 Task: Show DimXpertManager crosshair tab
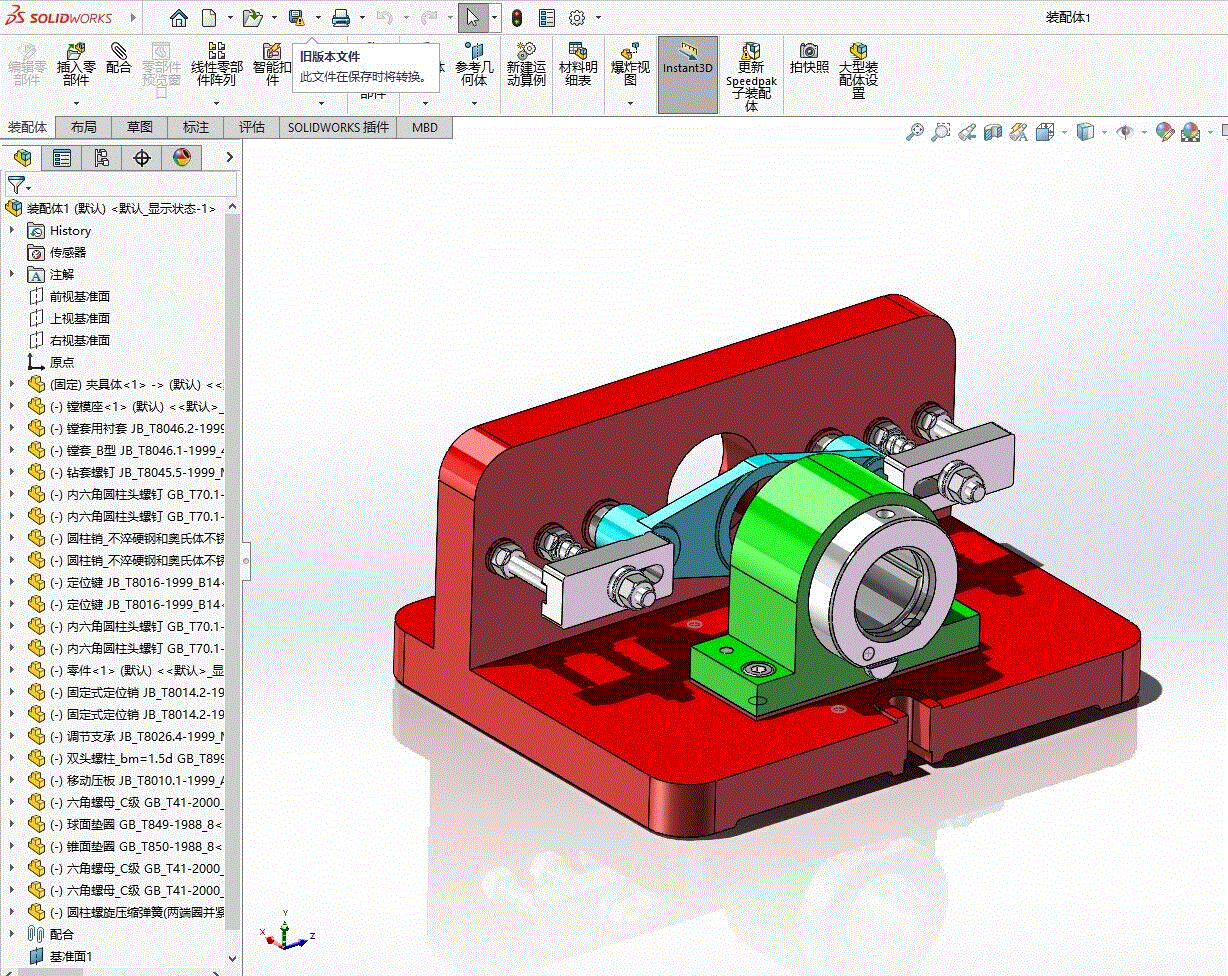click(142, 157)
